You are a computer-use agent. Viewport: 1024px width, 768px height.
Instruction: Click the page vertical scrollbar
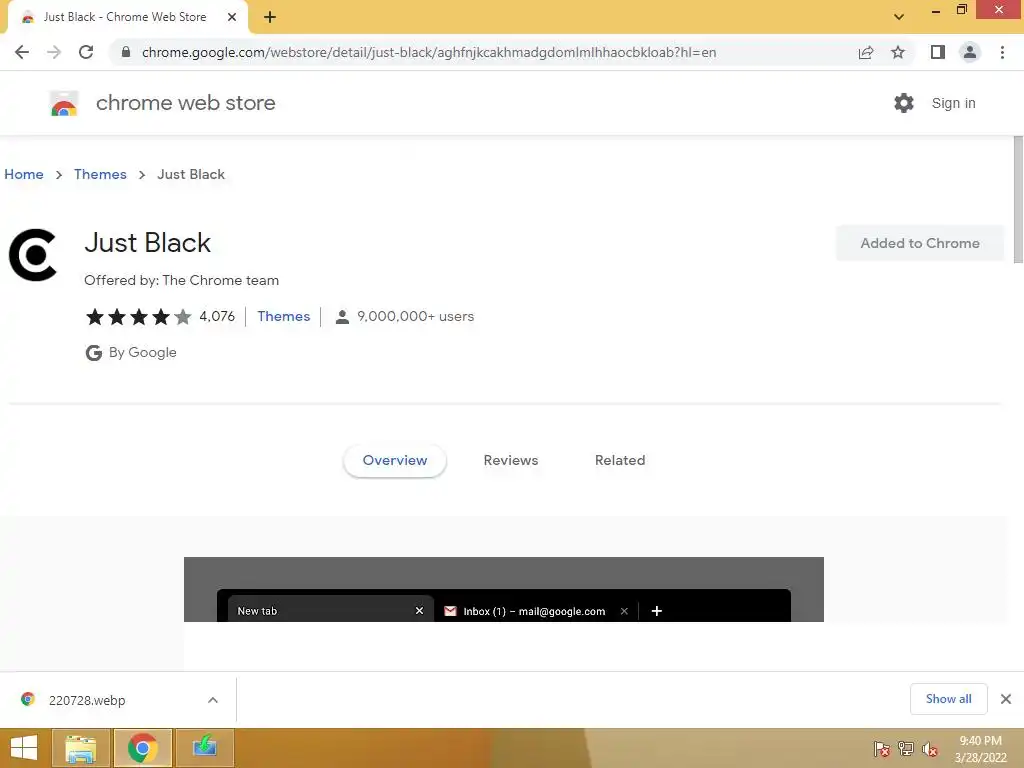click(x=1017, y=200)
